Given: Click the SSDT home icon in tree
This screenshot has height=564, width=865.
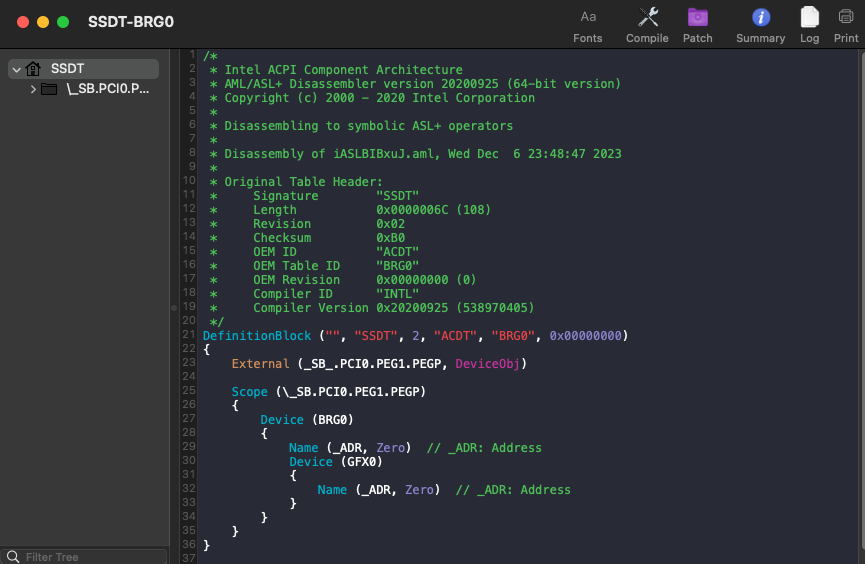Looking at the screenshot, I should coord(33,68).
